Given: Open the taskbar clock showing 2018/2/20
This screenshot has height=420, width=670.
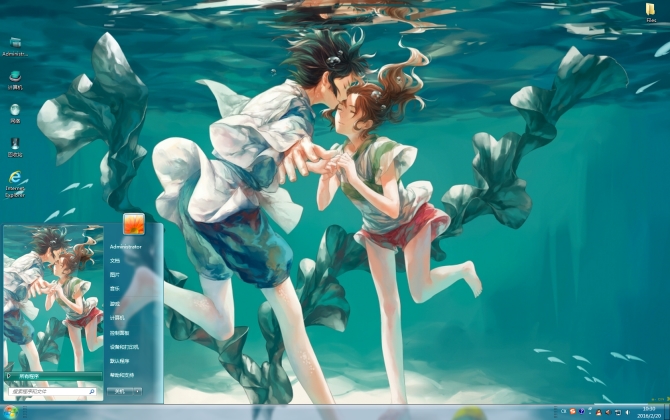Looking at the screenshot, I should 649,412.
